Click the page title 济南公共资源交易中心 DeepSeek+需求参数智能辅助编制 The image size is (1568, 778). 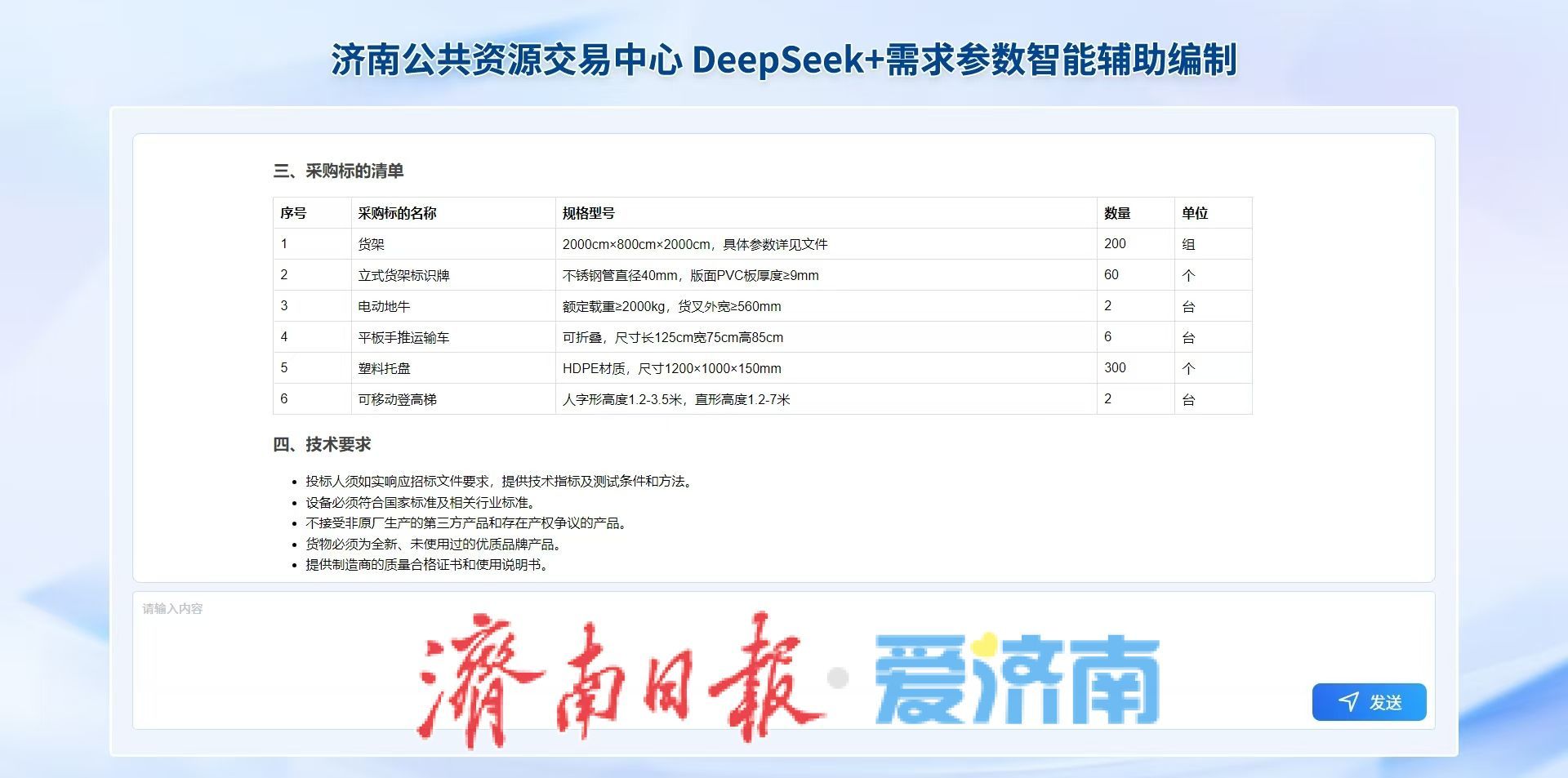pos(783,60)
